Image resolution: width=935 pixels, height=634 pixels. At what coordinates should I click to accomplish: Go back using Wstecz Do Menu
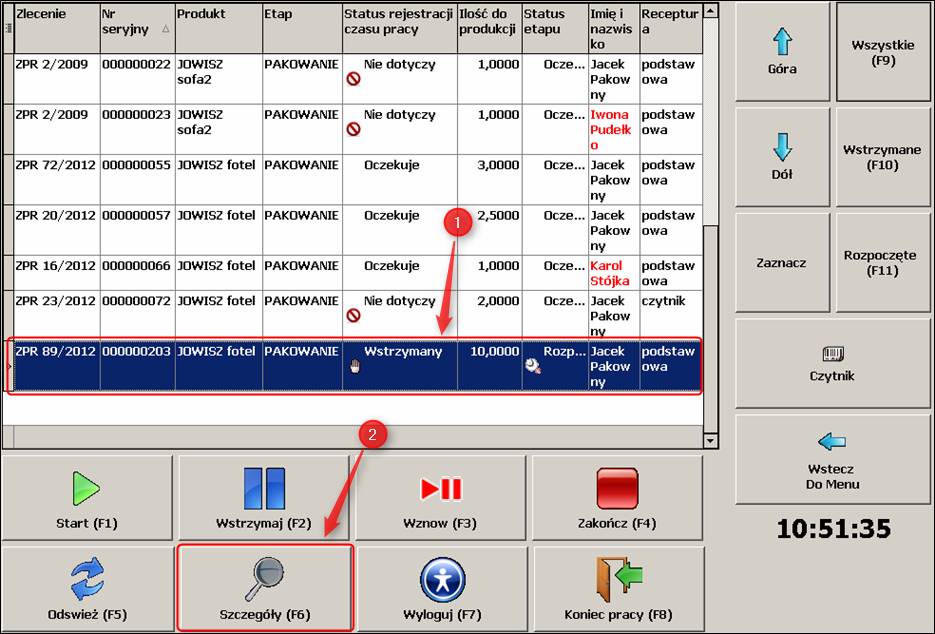(x=832, y=461)
